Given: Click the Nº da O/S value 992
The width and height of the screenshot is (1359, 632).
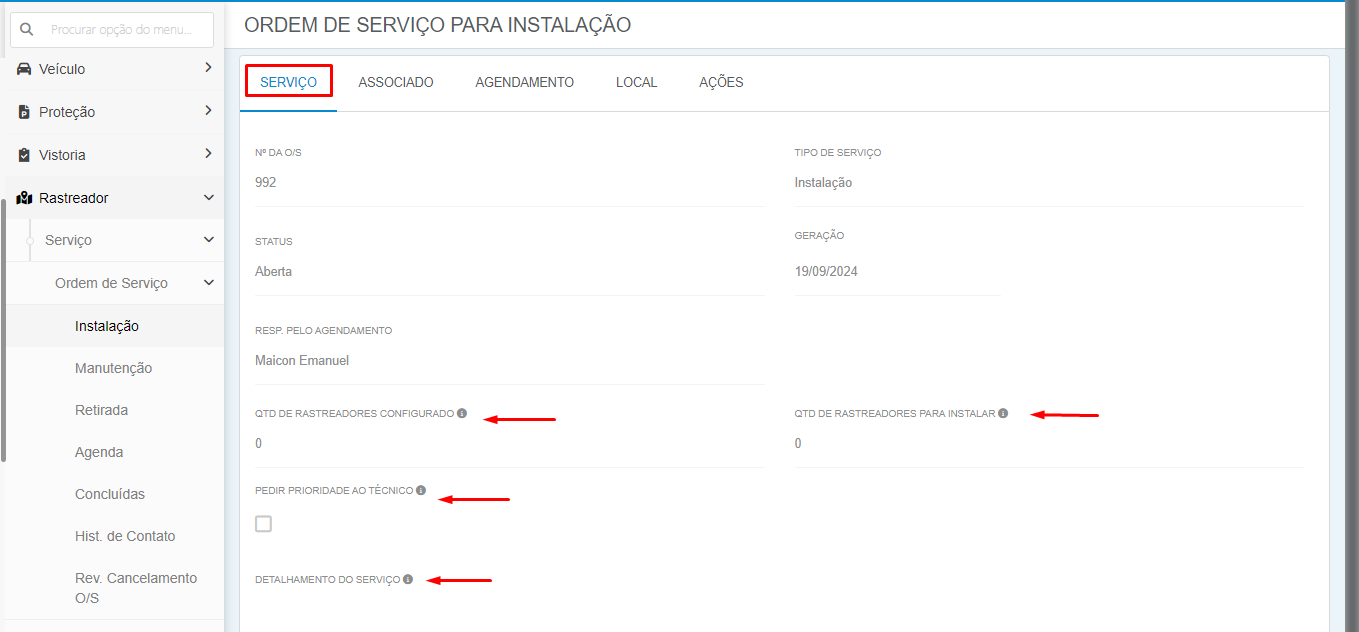Looking at the screenshot, I should click(266, 183).
